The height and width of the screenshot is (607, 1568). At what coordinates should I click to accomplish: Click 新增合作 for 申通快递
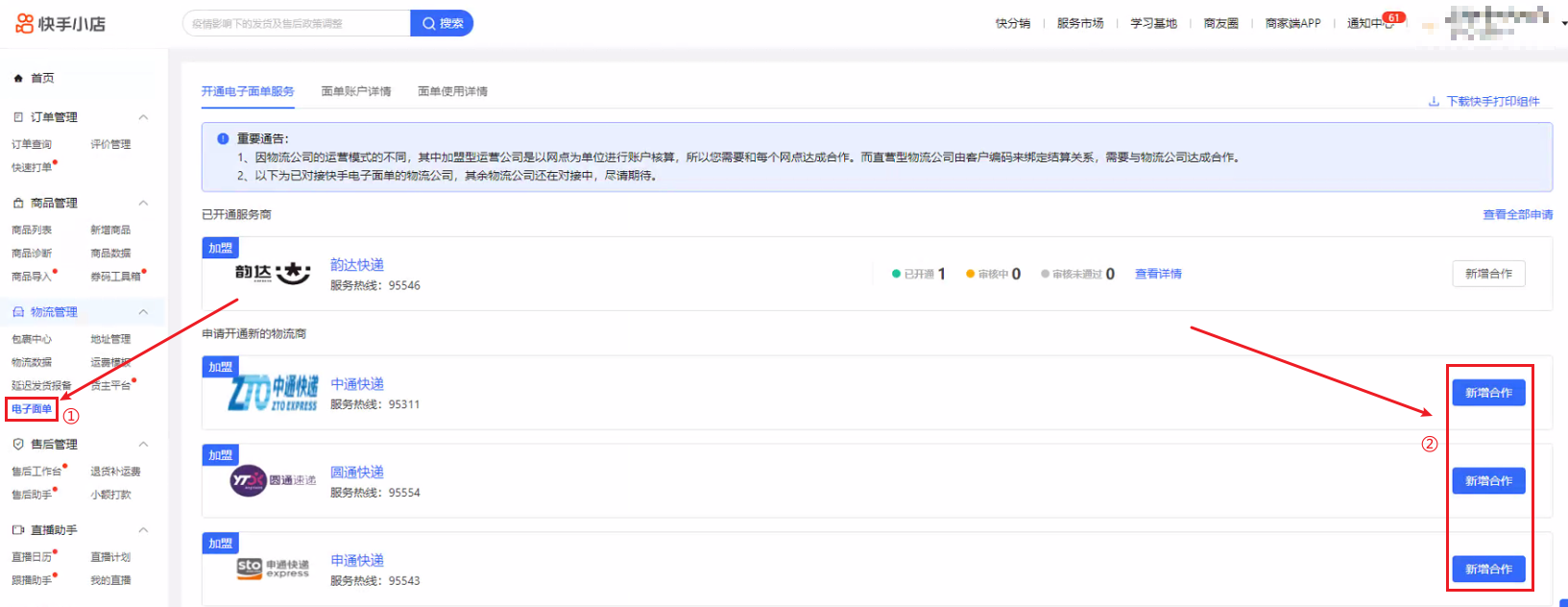point(1488,570)
